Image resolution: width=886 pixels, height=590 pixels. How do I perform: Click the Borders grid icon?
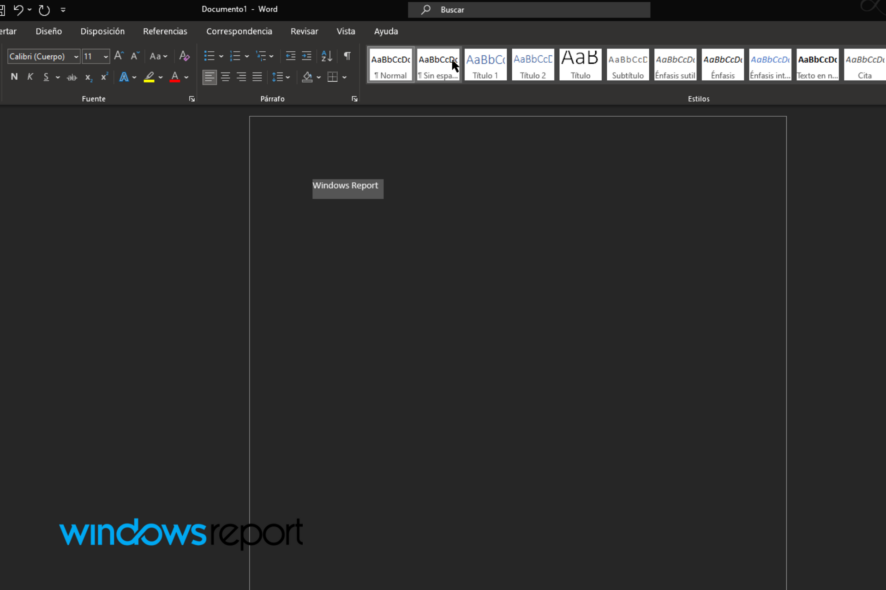point(333,77)
